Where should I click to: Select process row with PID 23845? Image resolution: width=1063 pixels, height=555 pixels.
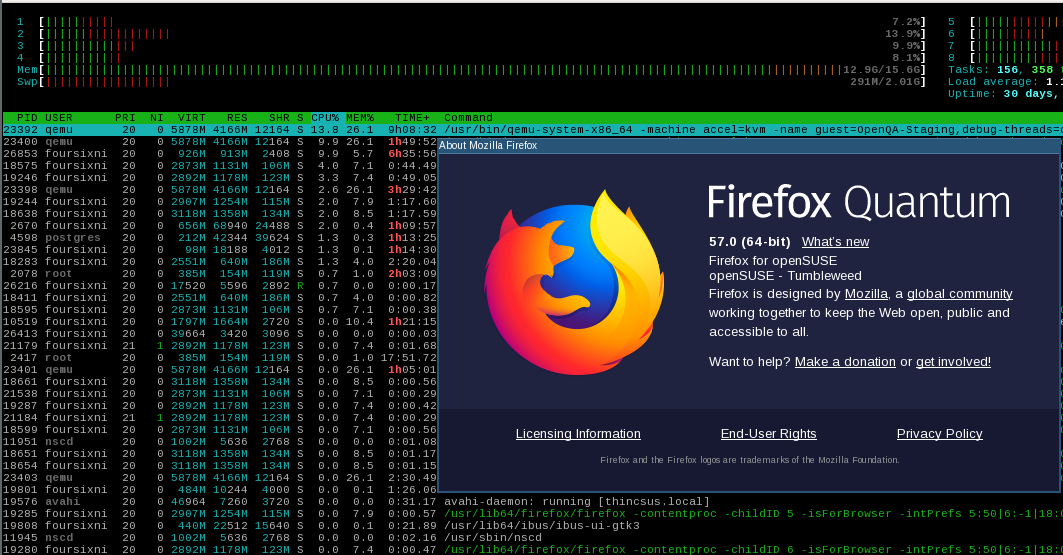pos(220,249)
